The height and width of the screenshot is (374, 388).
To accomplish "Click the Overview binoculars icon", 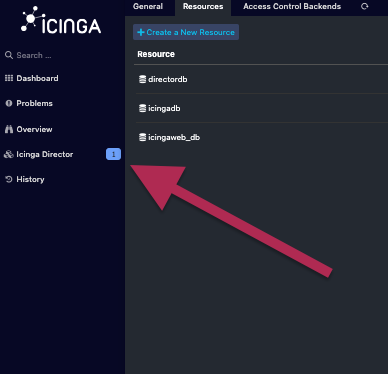I will pos(9,129).
